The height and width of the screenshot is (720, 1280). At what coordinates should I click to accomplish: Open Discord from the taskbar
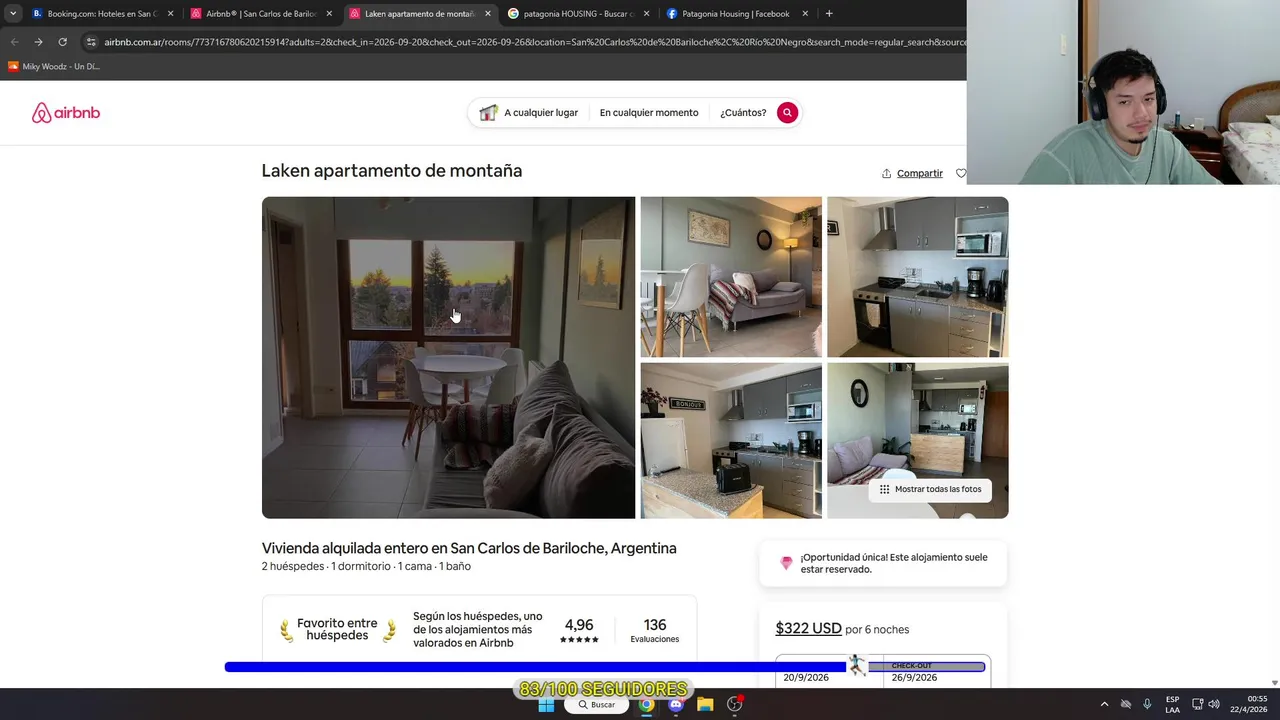[x=676, y=704]
